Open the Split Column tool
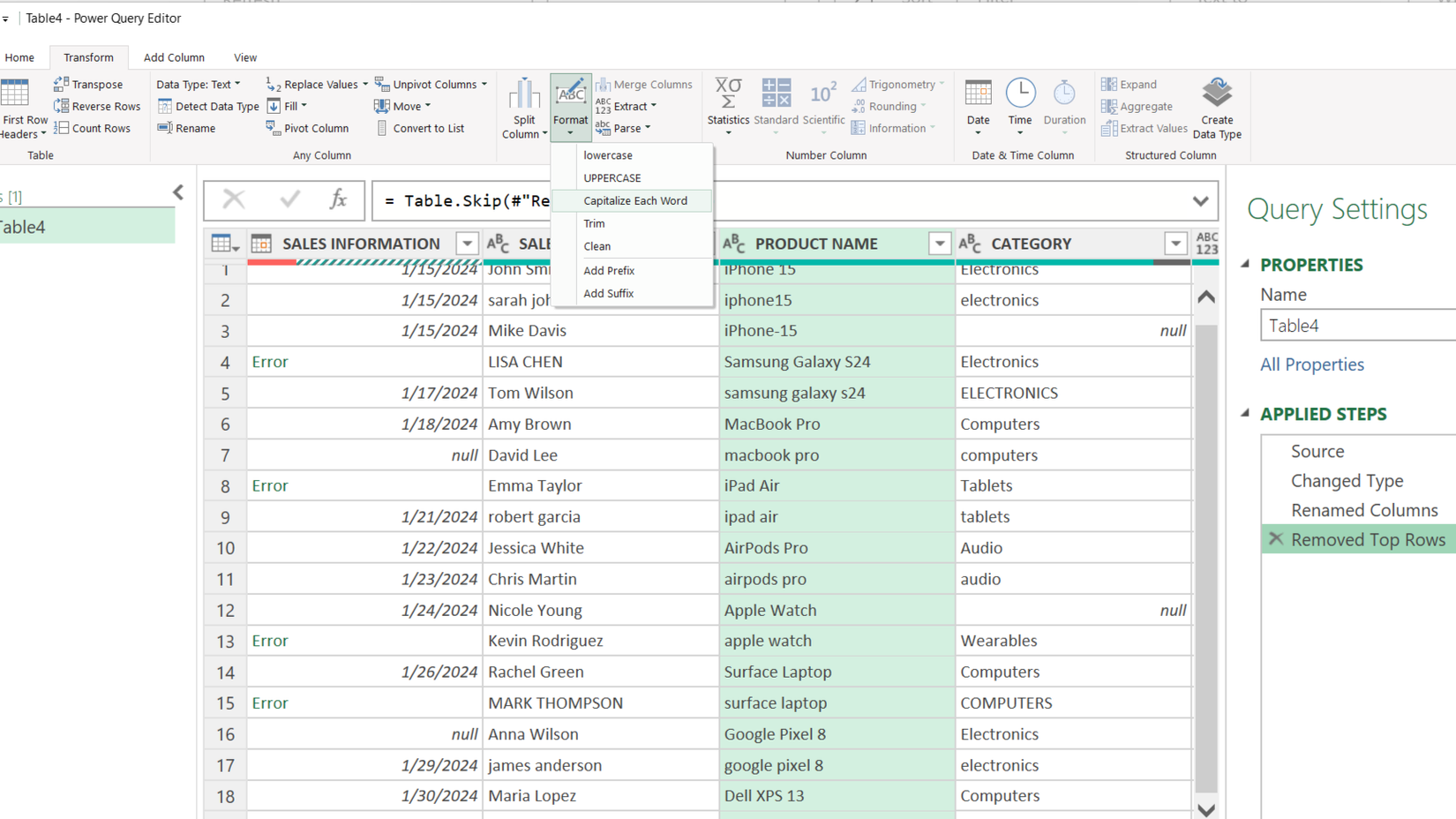1456x819 pixels. pyautogui.click(x=524, y=106)
